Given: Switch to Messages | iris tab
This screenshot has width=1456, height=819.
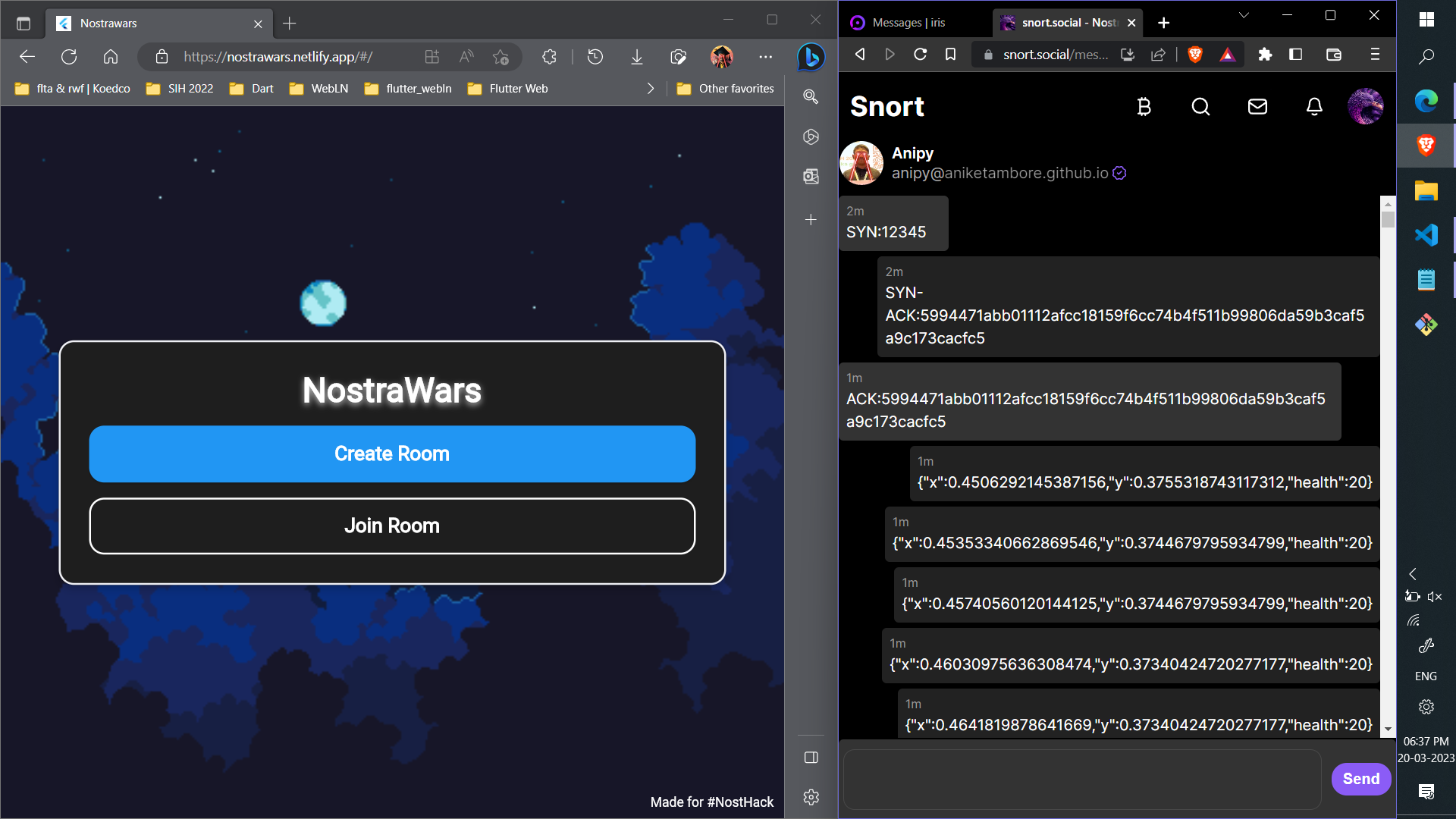Looking at the screenshot, I should 908,23.
